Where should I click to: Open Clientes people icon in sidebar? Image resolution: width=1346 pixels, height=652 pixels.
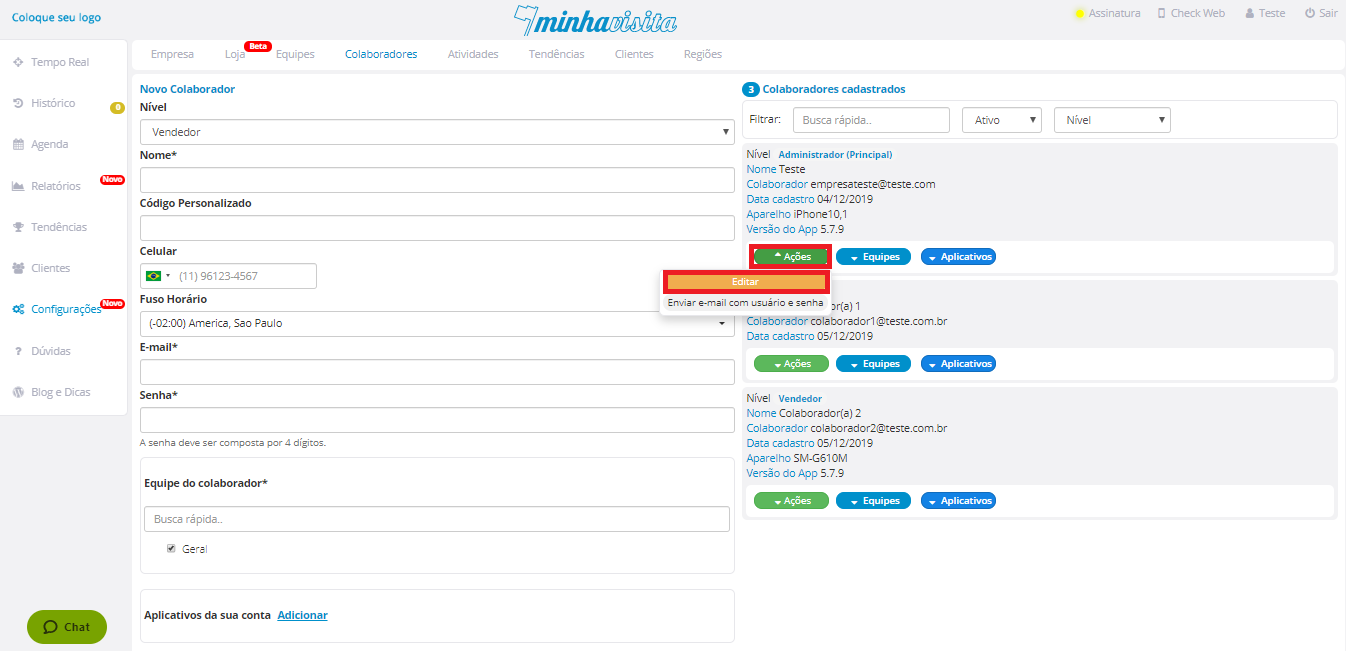point(18,268)
